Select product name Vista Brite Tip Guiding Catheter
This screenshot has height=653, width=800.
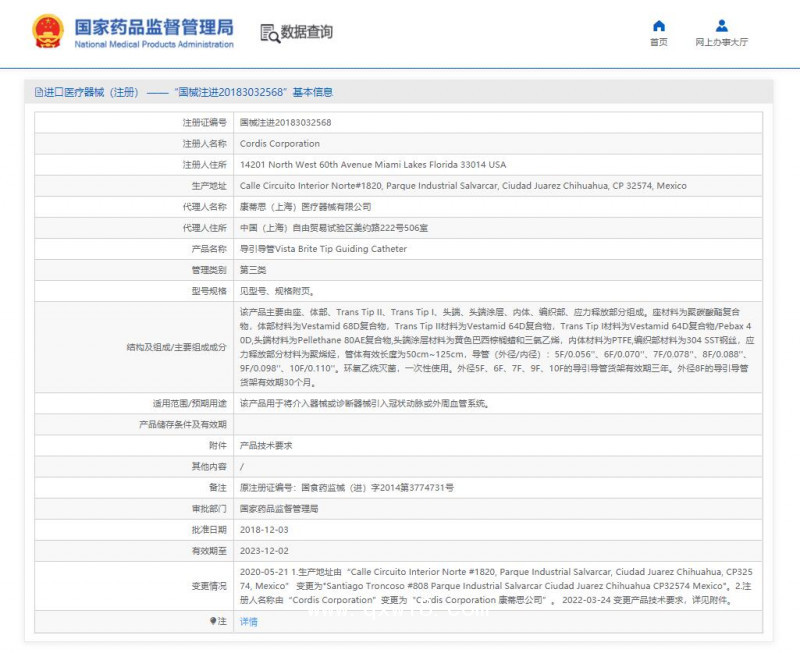(323, 249)
